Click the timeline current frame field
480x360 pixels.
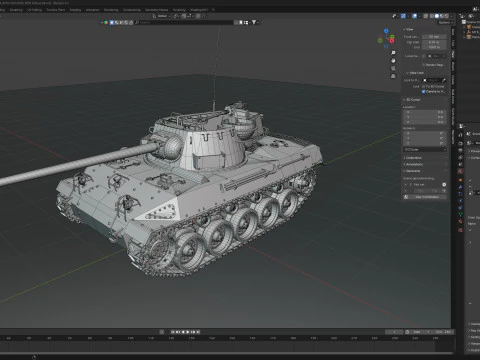pyautogui.click(x=394, y=332)
